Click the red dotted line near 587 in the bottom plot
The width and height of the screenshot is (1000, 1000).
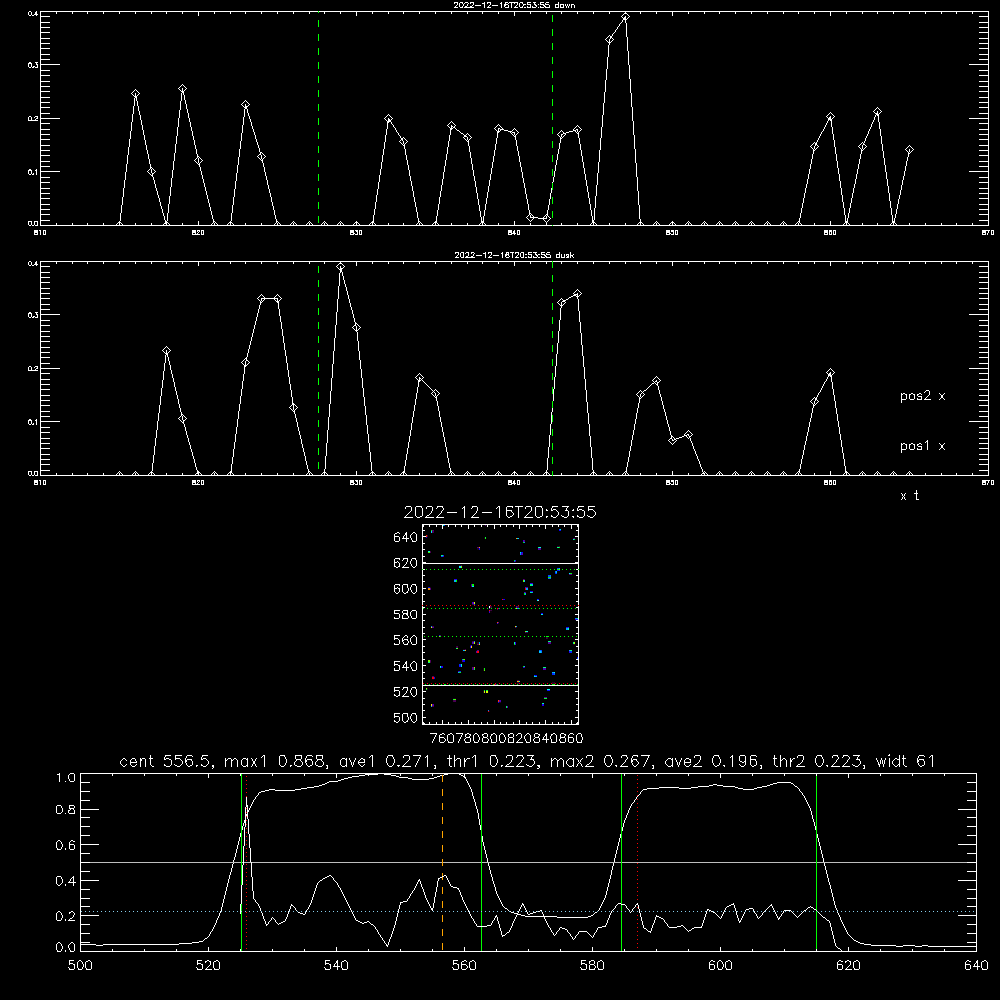[x=637, y=861]
